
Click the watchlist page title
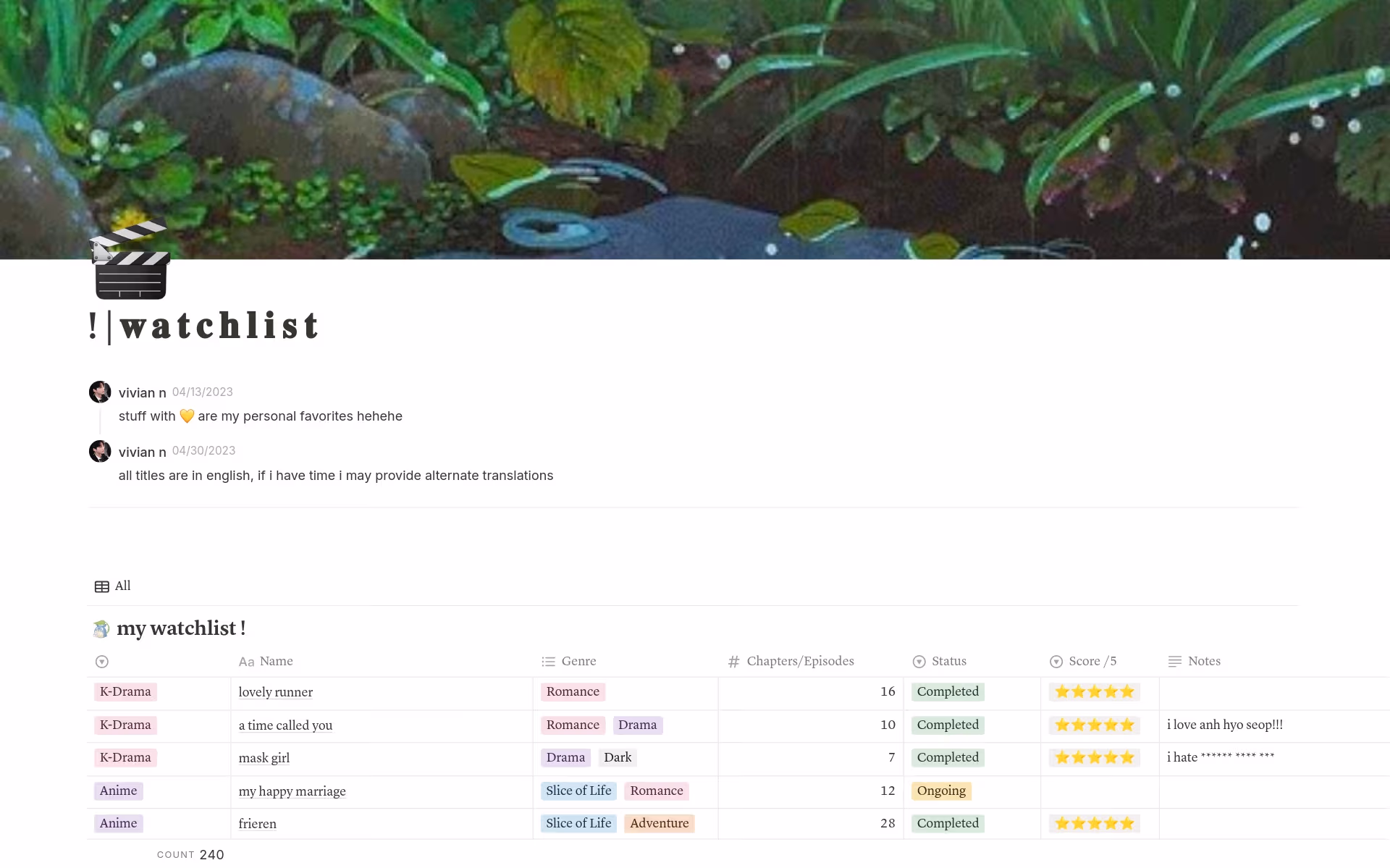click(x=218, y=326)
